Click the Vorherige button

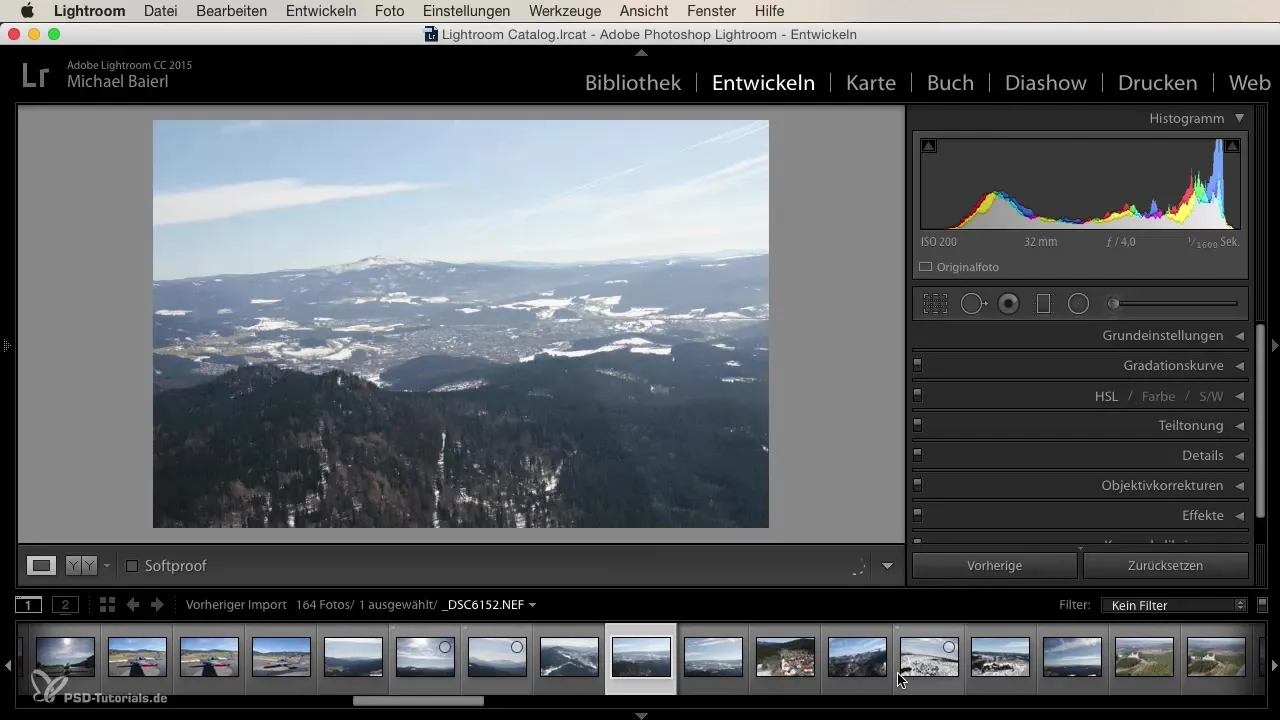tap(995, 566)
